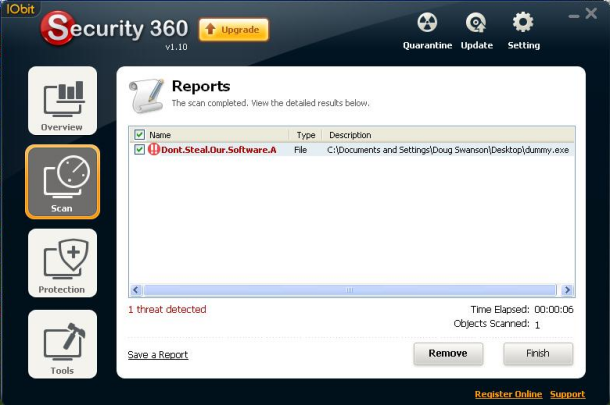
Task: Select the Scan tab
Action: 62,182
